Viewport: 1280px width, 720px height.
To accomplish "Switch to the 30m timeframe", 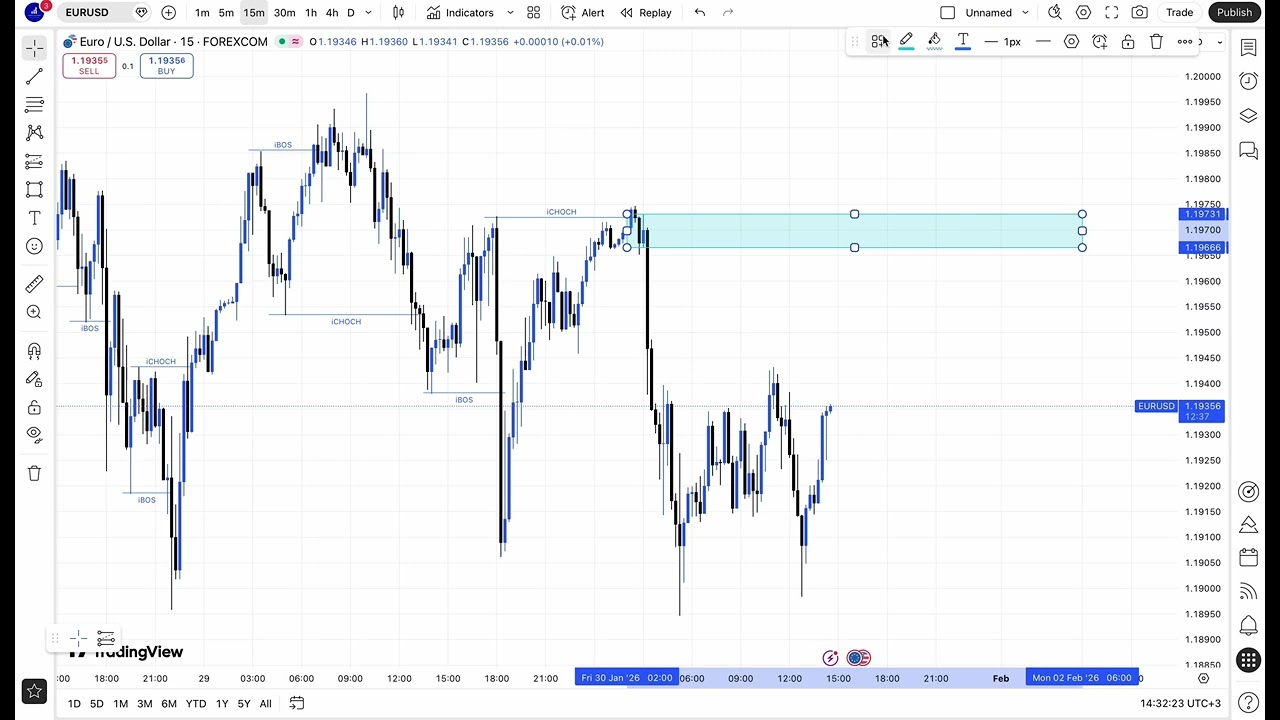I will coord(285,12).
